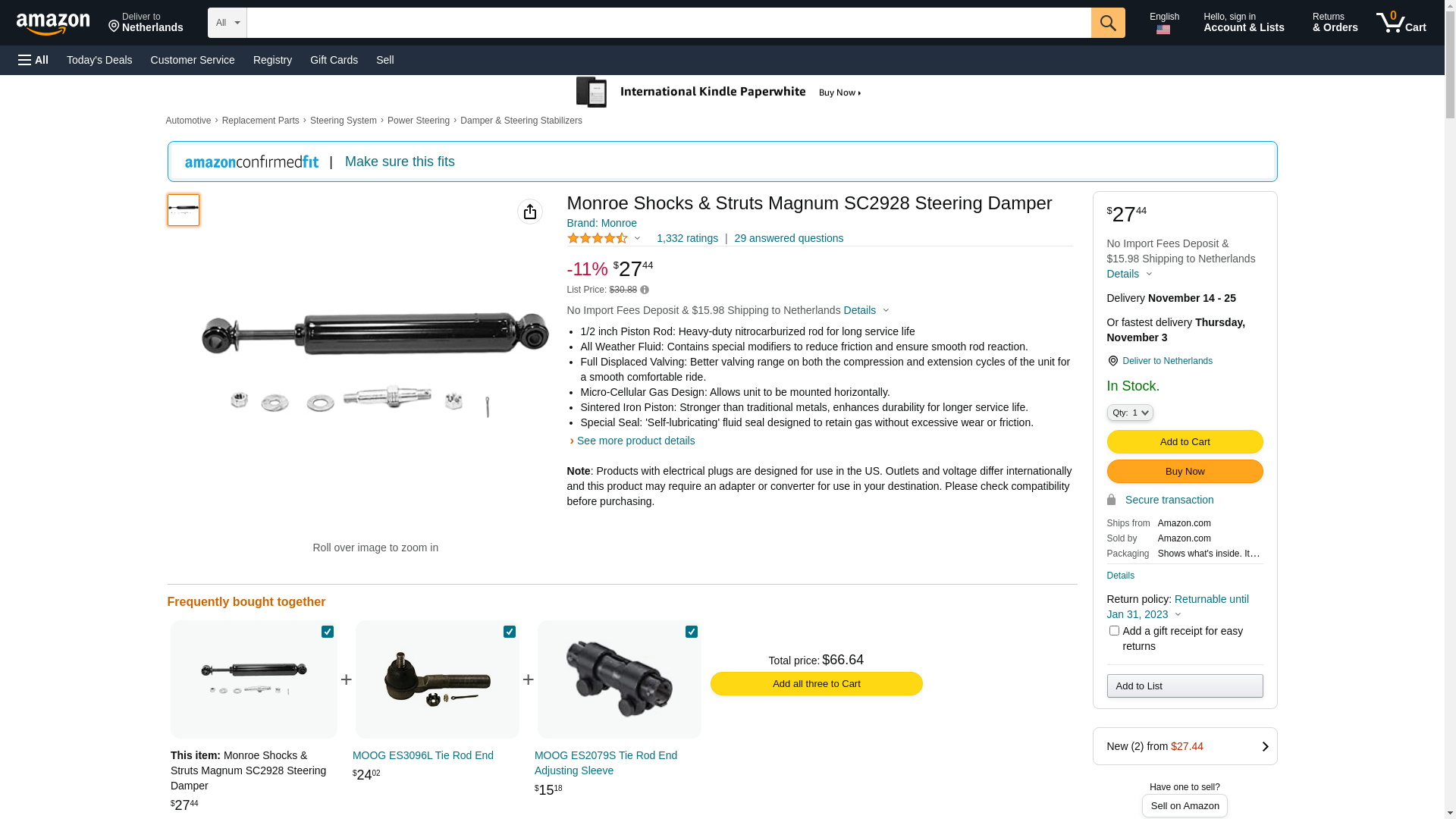
Task: Click the Buy Now button
Action: 1185,472
